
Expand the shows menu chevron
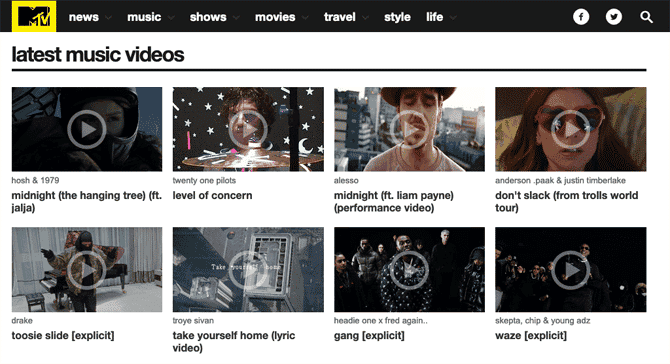[236, 18]
